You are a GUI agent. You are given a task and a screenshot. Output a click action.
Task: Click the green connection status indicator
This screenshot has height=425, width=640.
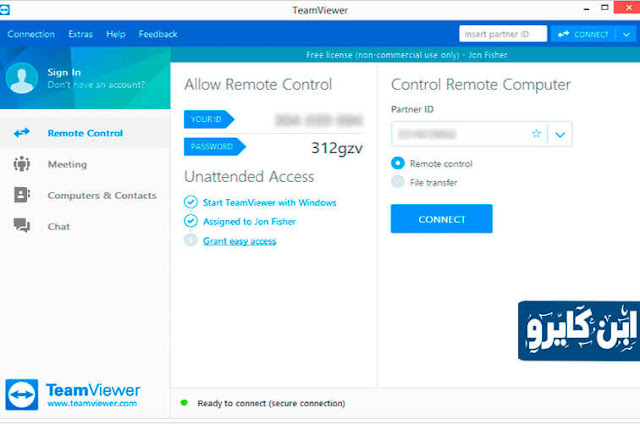pos(184,403)
